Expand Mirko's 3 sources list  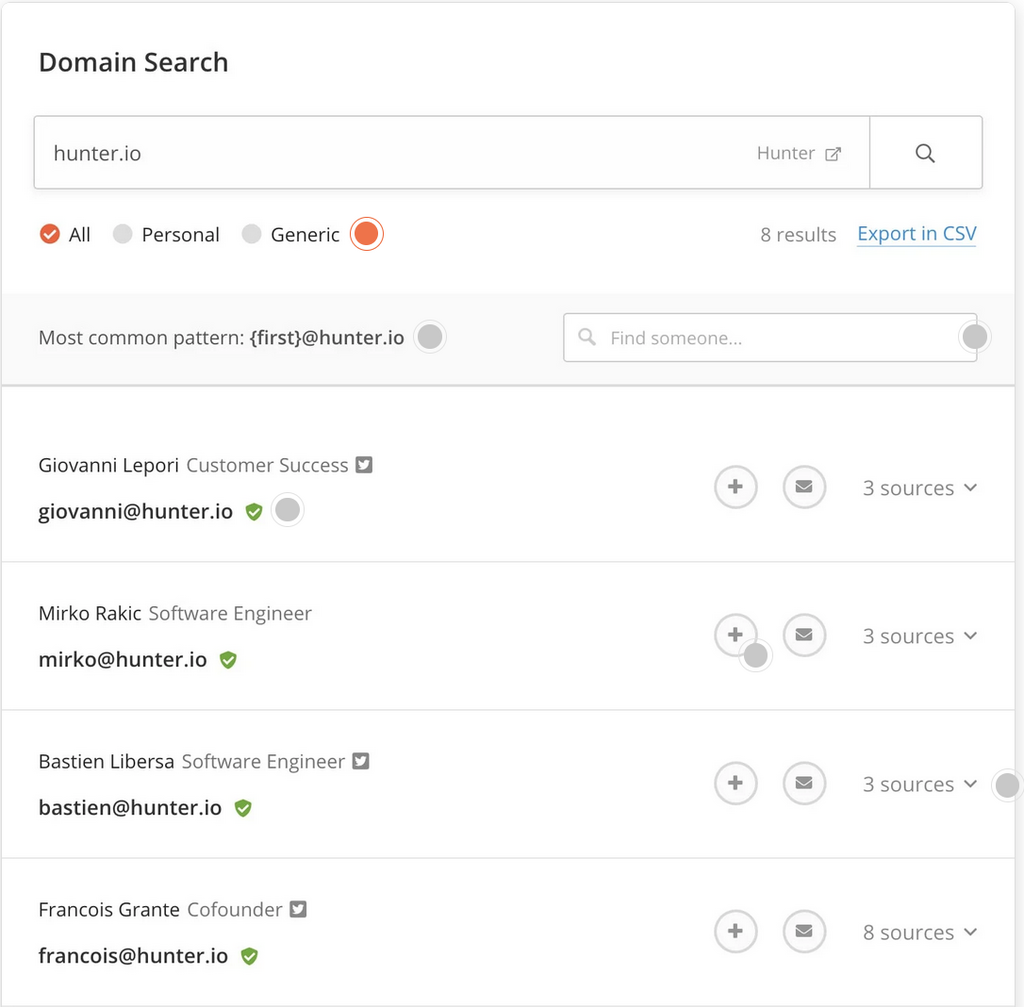pyautogui.click(x=919, y=636)
